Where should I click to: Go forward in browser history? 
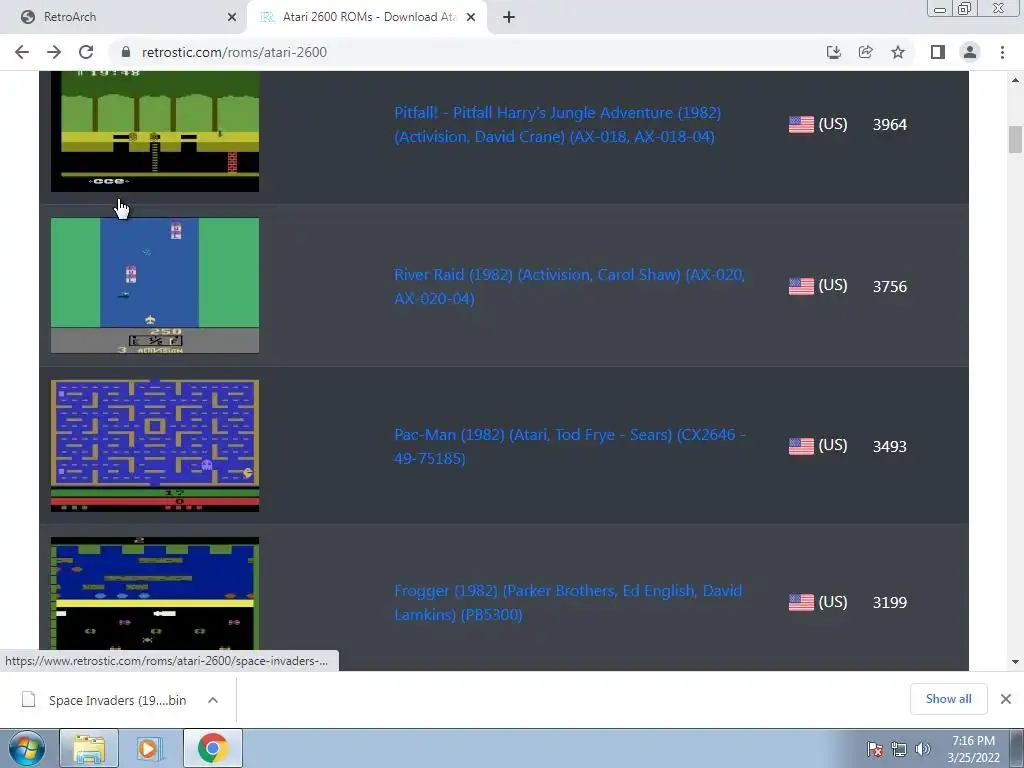click(54, 52)
